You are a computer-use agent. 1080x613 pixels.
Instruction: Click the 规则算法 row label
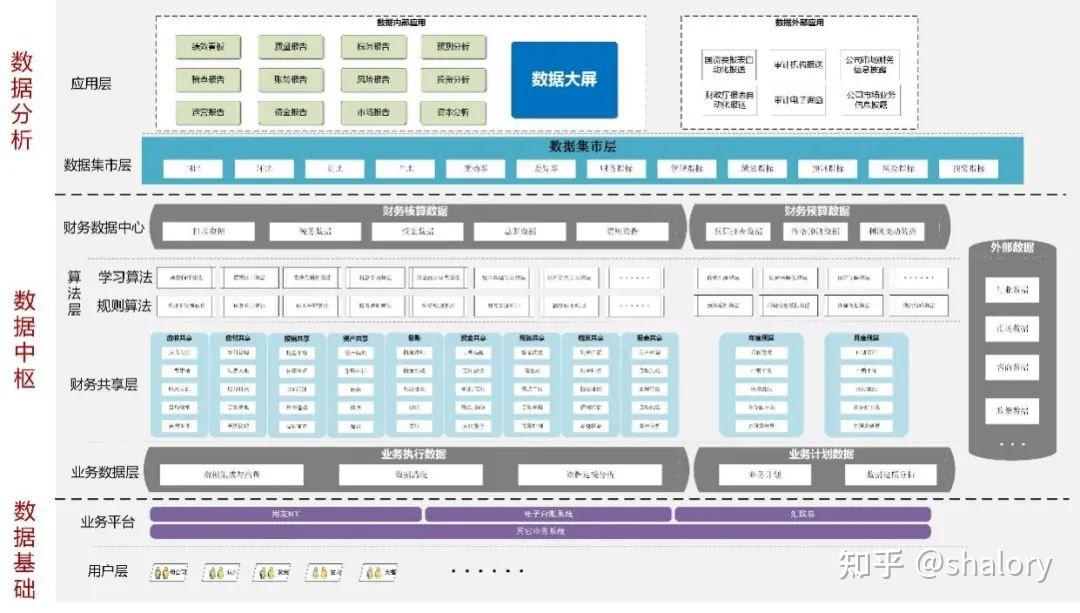point(124,306)
